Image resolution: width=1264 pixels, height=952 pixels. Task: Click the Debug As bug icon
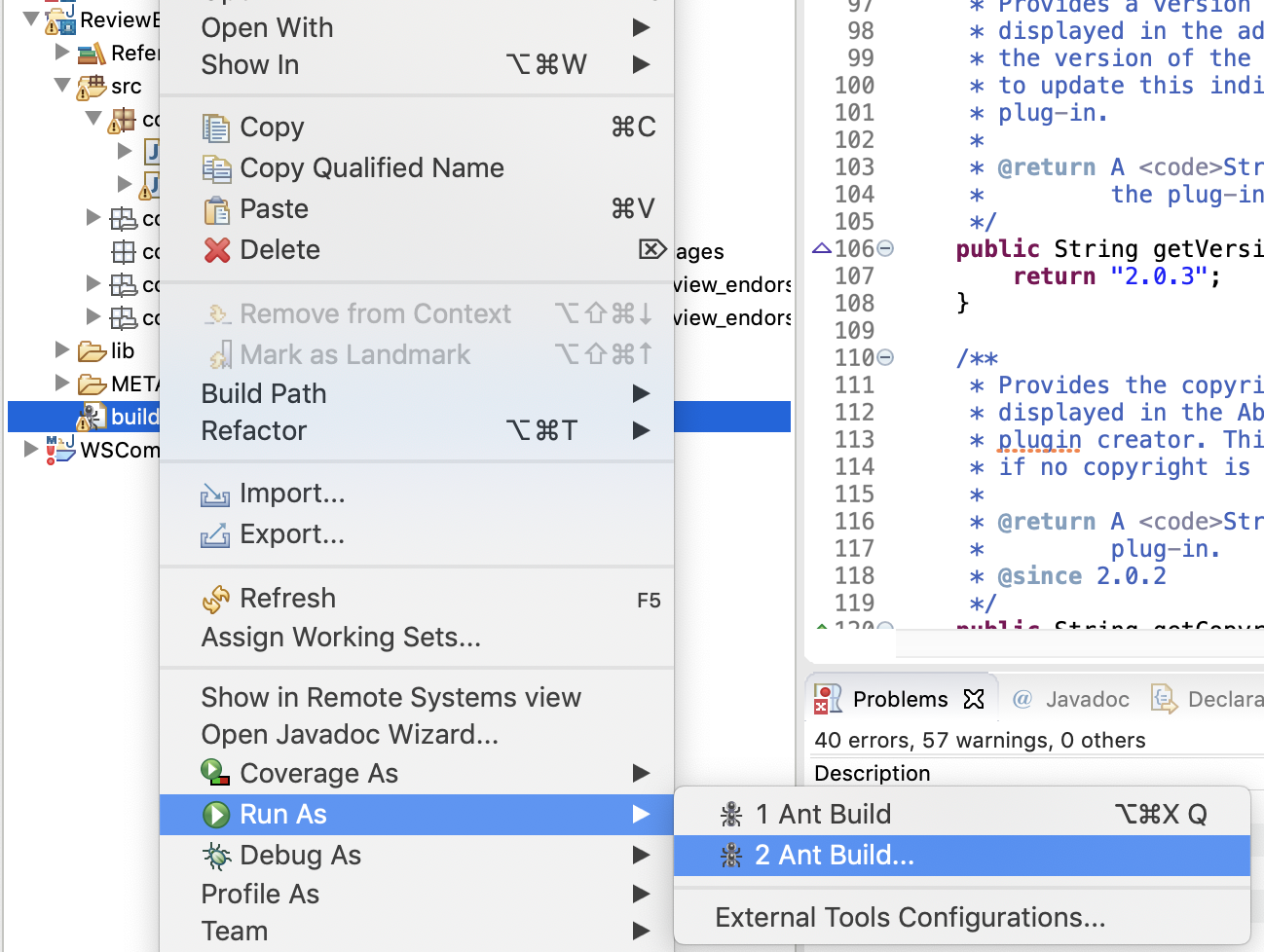click(217, 855)
